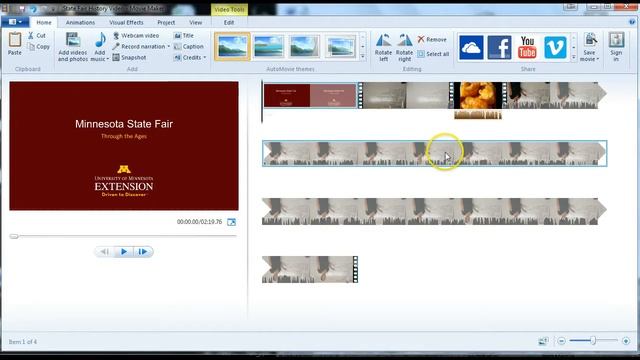Click the Paste clipboard icon
Viewport: 640px width, 360px height.
15,40
